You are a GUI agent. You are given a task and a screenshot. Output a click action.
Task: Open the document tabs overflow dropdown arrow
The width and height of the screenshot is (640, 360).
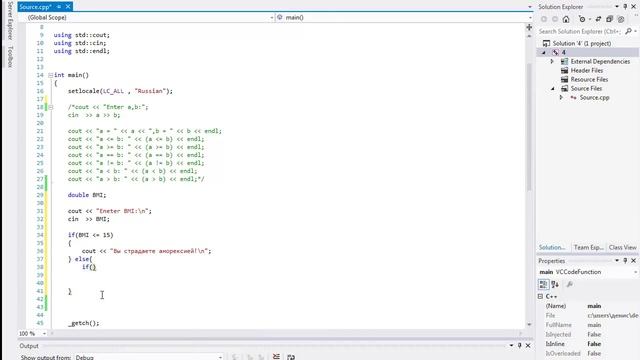pyautogui.click(x=530, y=7)
